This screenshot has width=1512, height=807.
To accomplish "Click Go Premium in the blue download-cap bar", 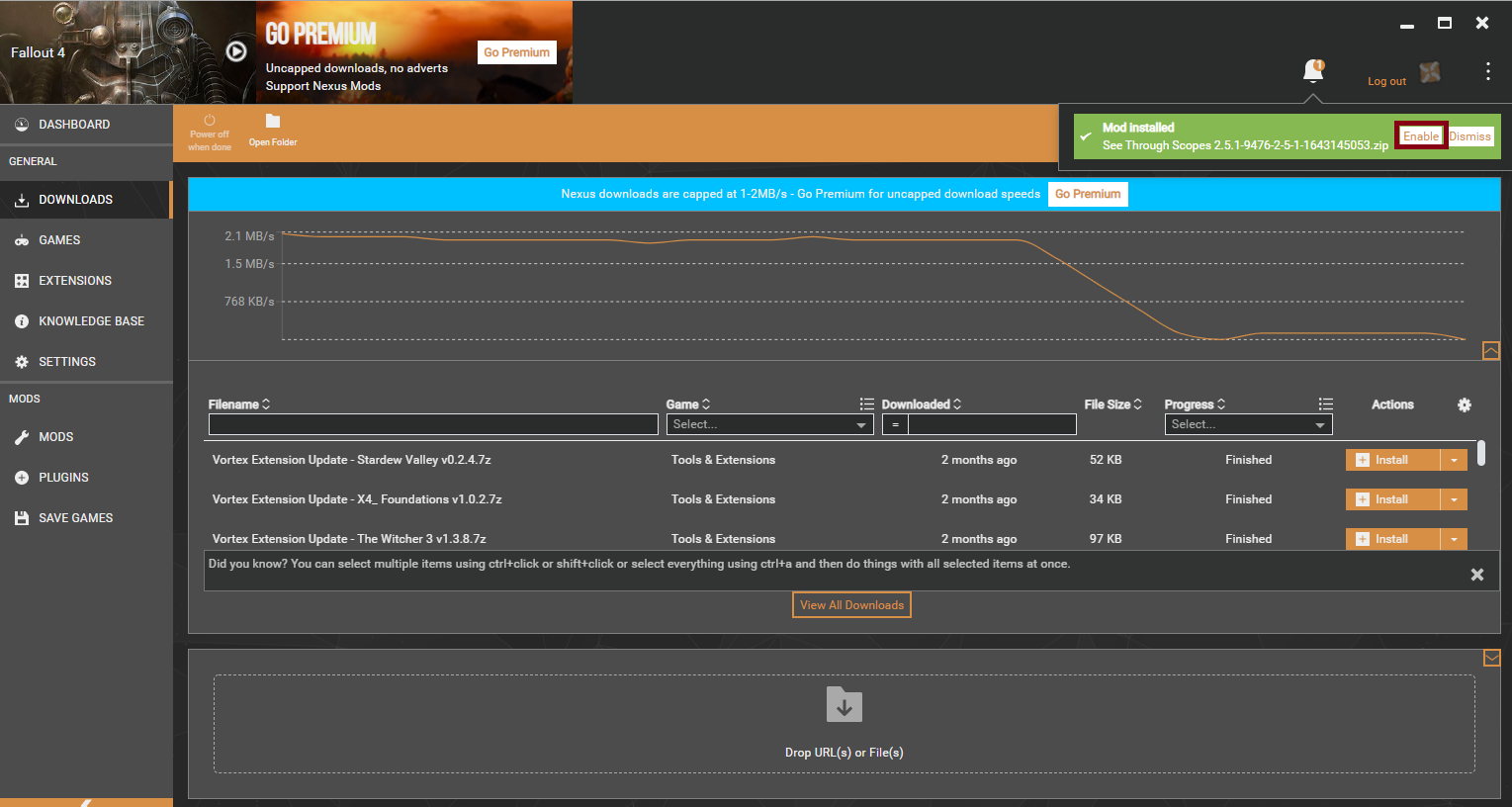I will 1088,194.
